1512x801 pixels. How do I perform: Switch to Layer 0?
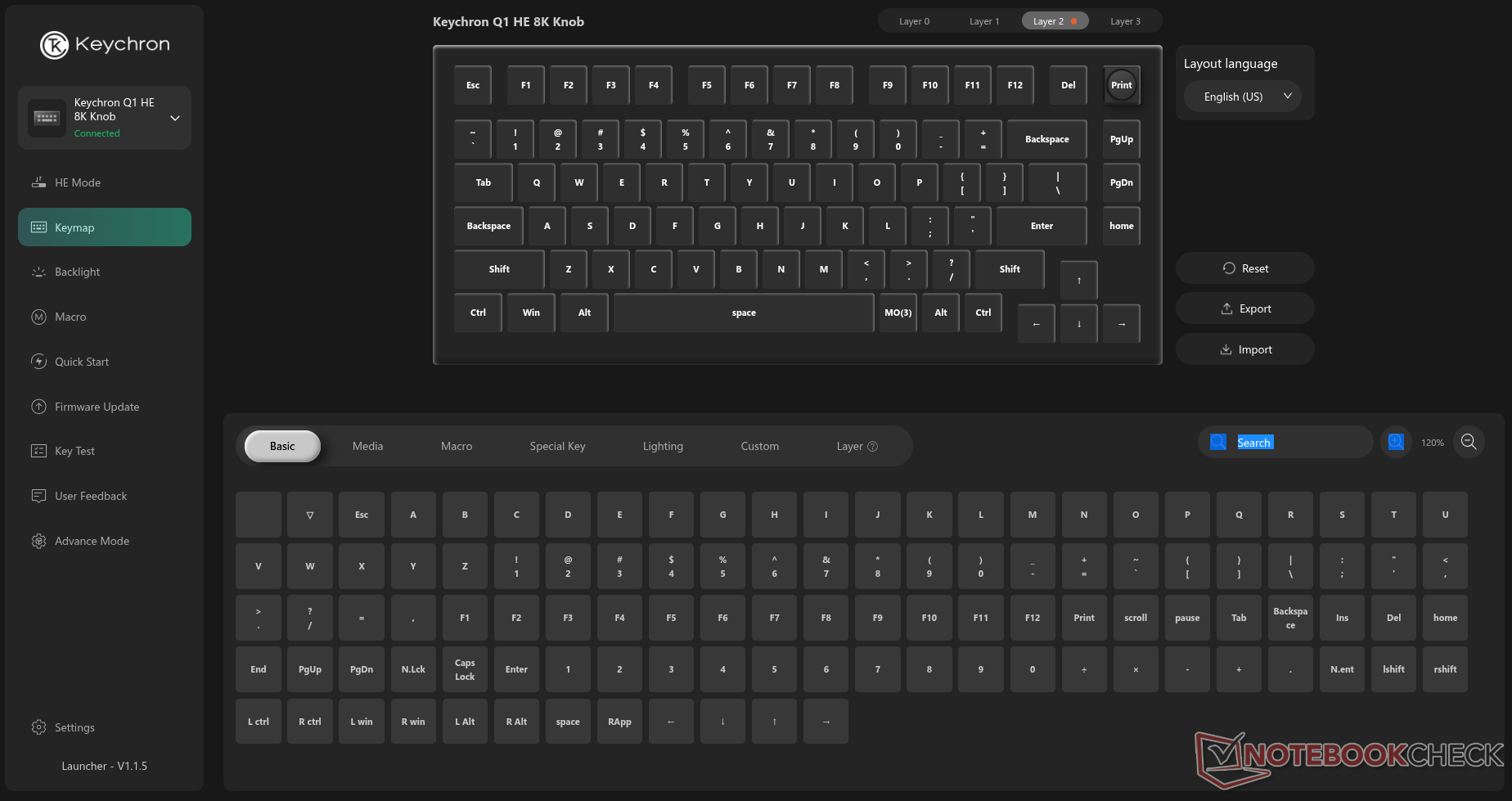pyautogui.click(x=914, y=21)
